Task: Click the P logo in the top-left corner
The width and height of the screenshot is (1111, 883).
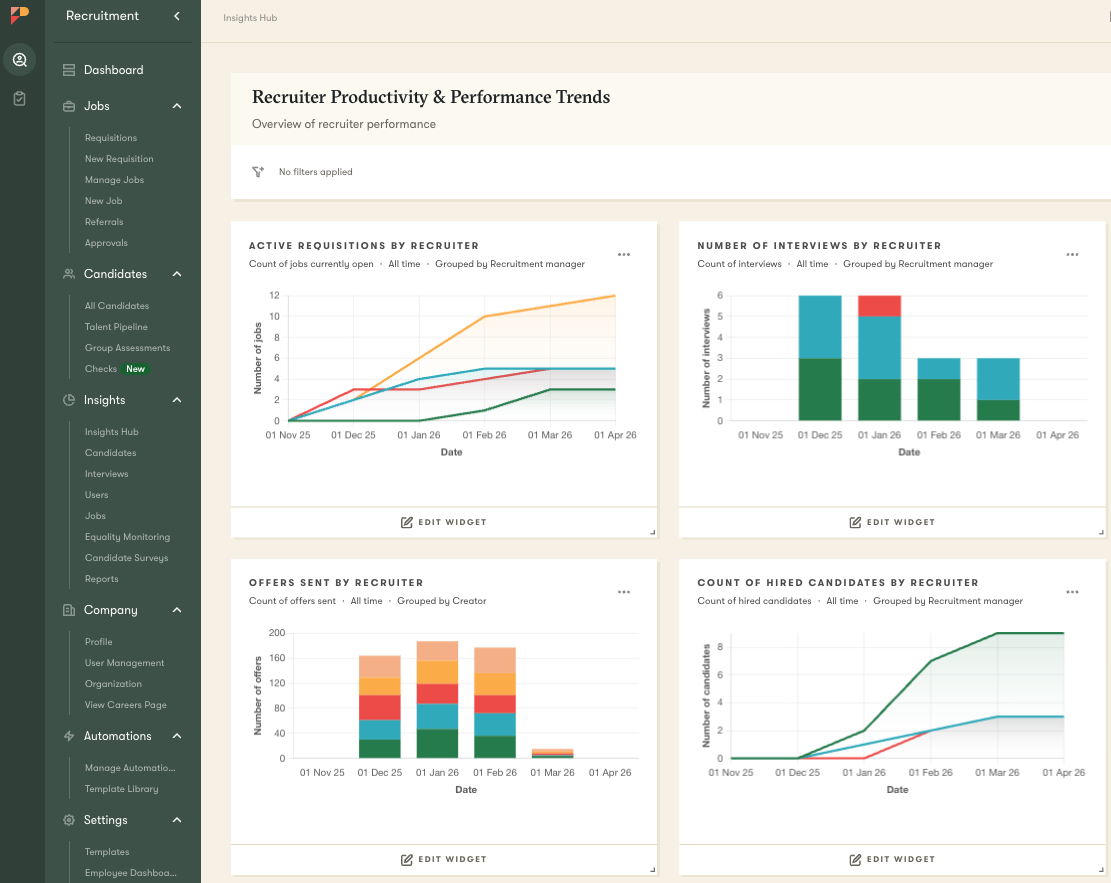Action: click(20, 16)
